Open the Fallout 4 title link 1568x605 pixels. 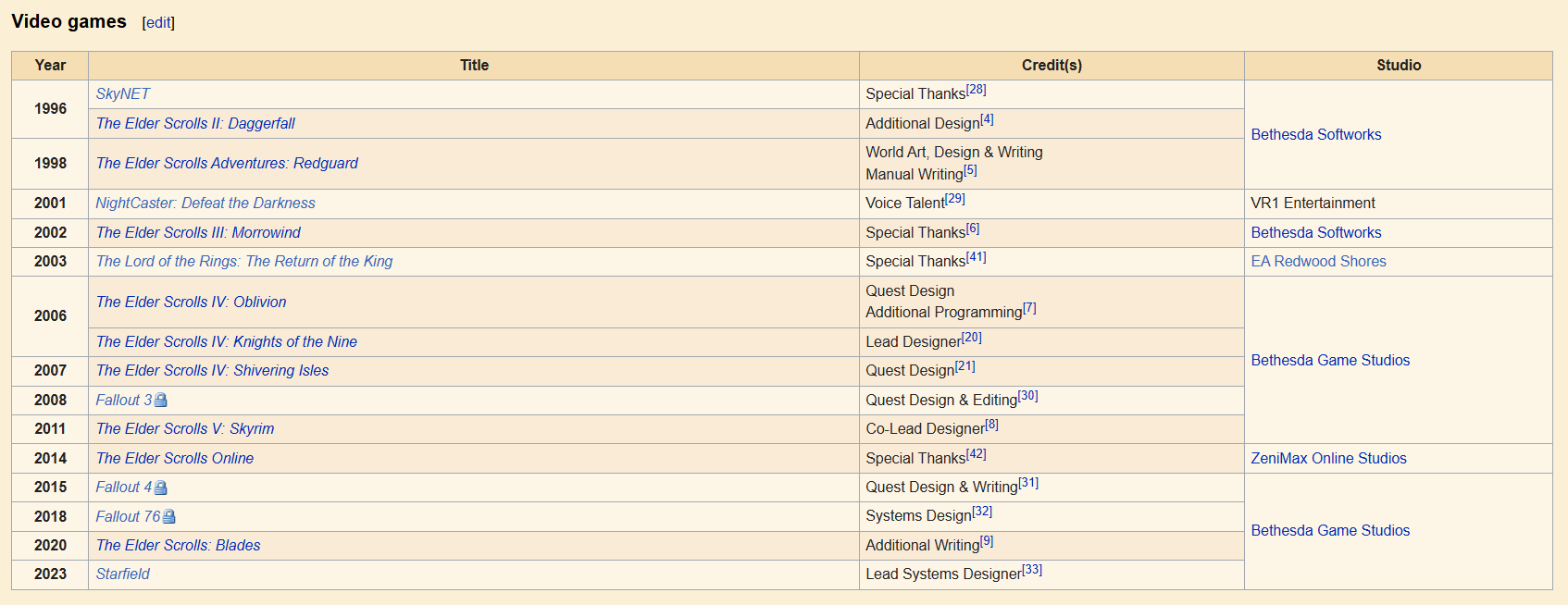(x=124, y=488)
